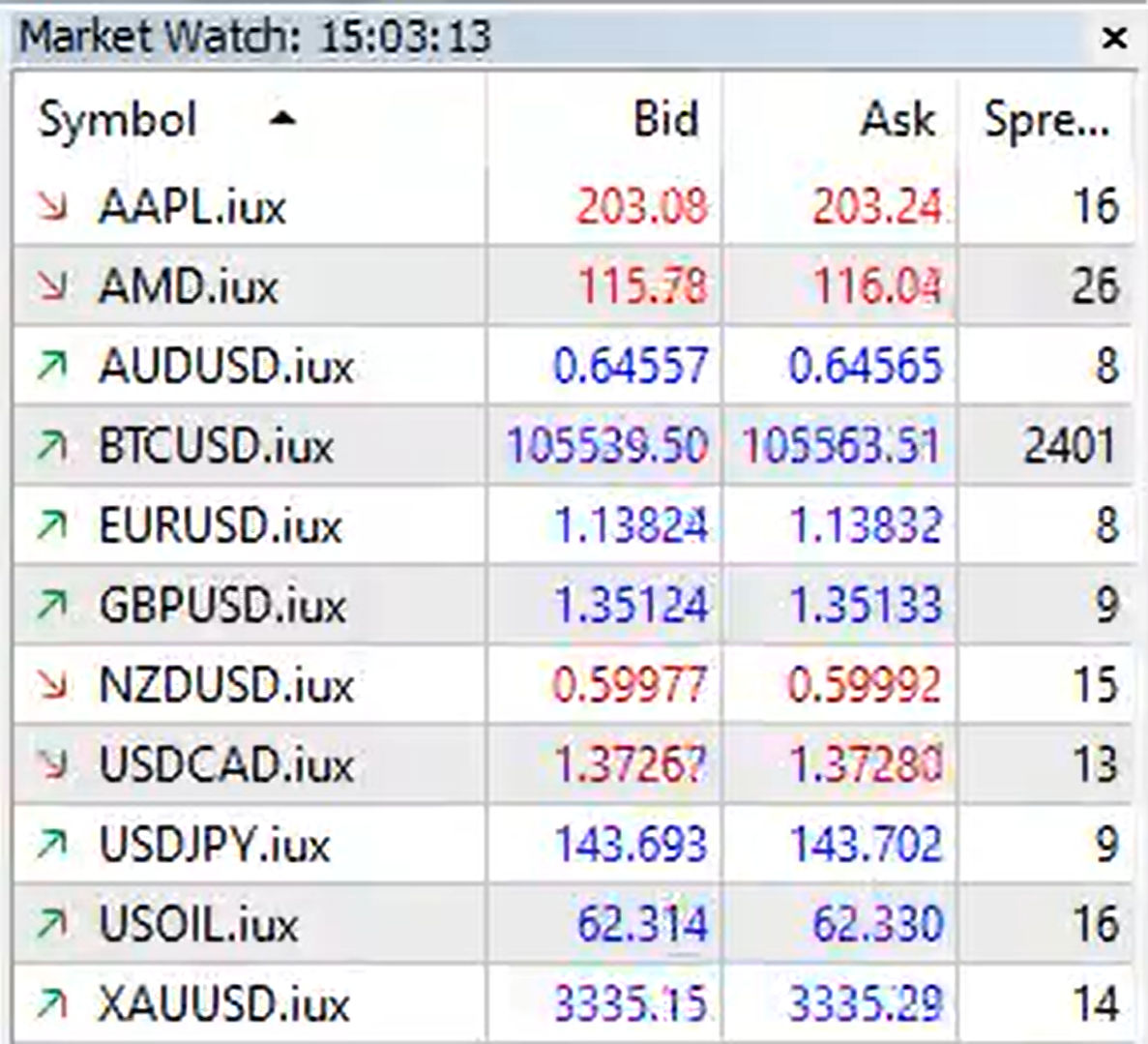The image size is (1148, 1044).
Task: Select the XAUUSD.iux symbol
Action: click(x=224, y=1005)
